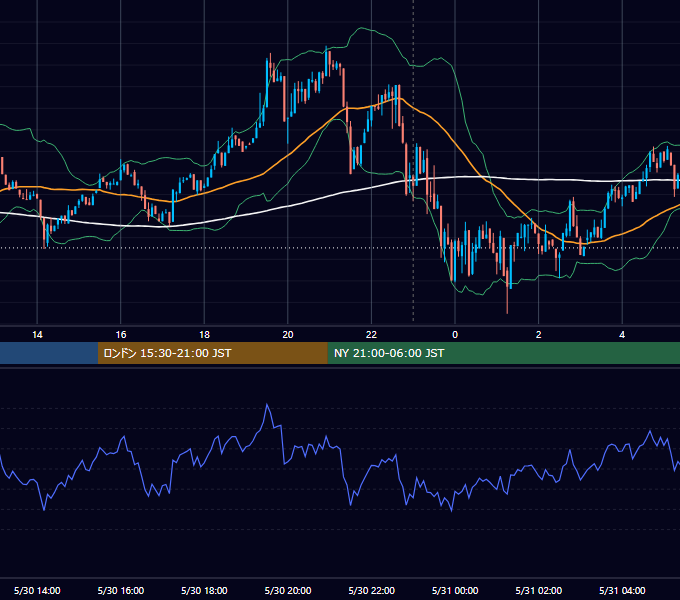Click the 5/31 04:00 date label

(622, 590)
